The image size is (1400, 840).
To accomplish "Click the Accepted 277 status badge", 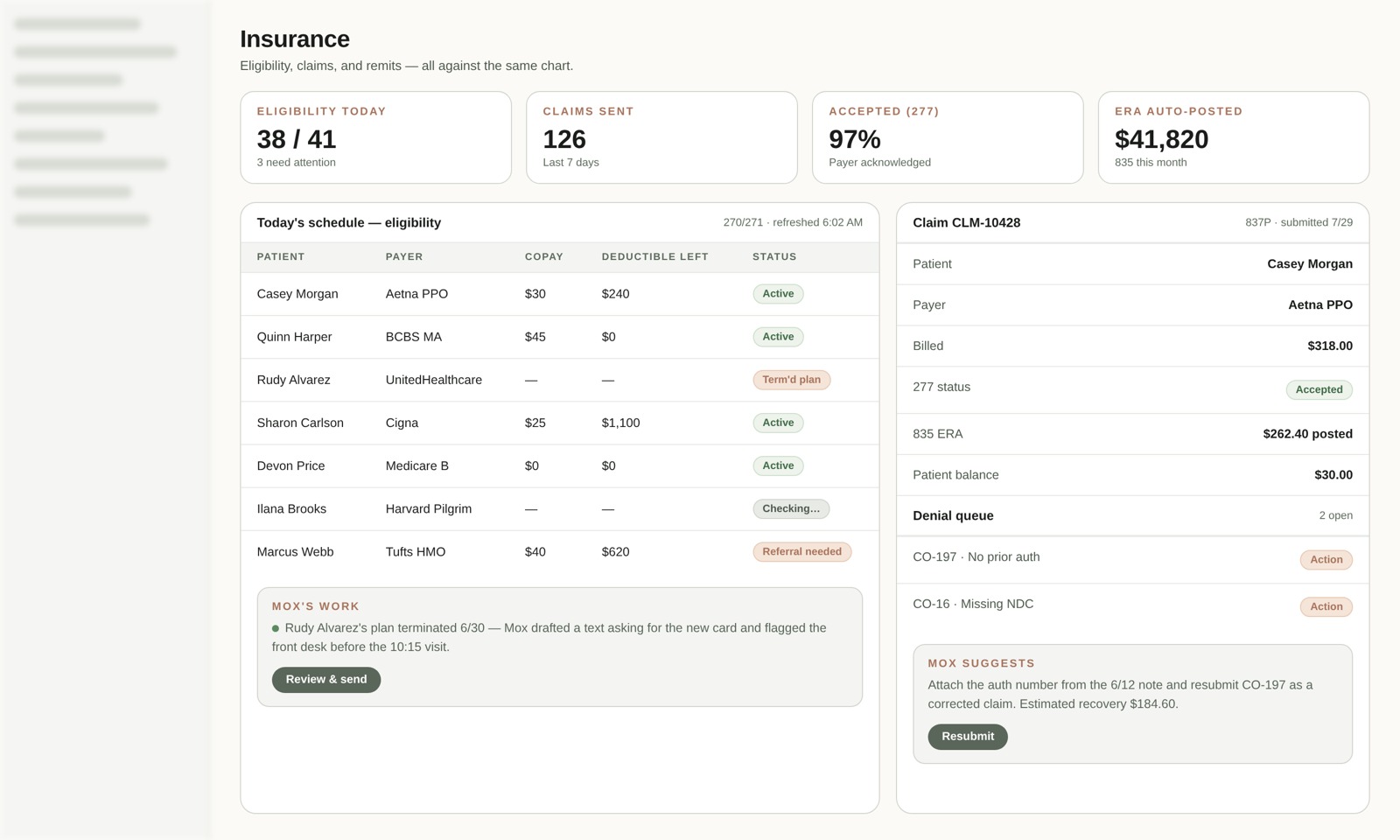I will point(1319,389).
